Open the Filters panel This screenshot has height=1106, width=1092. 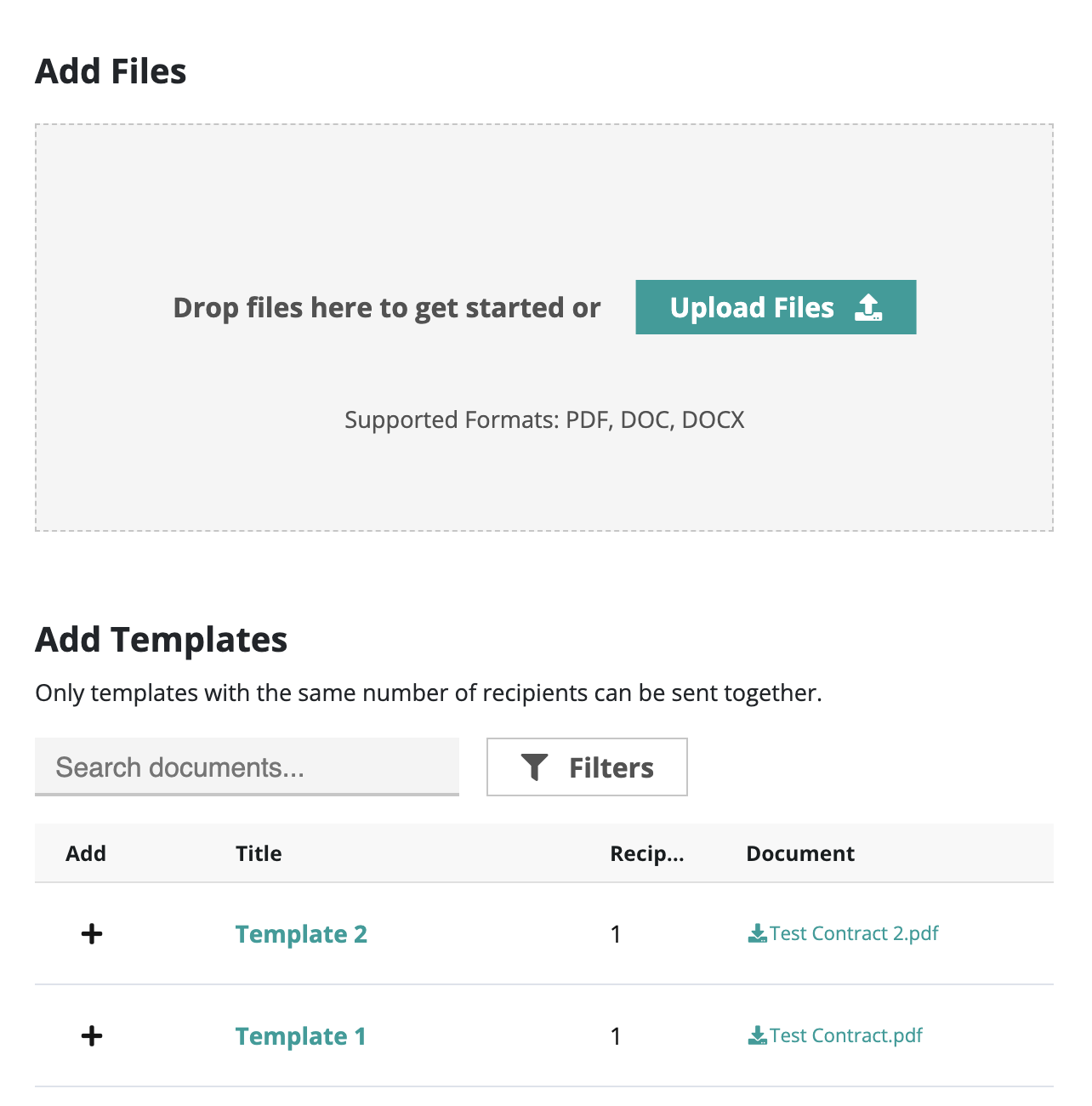click(x=587, y=767)
